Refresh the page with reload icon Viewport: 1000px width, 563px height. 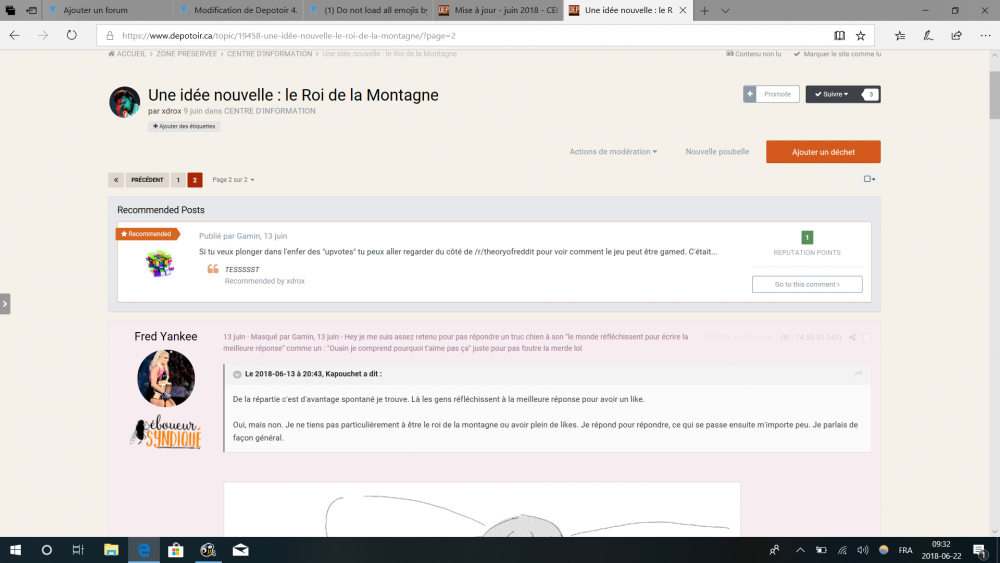[x=72, y=35]
